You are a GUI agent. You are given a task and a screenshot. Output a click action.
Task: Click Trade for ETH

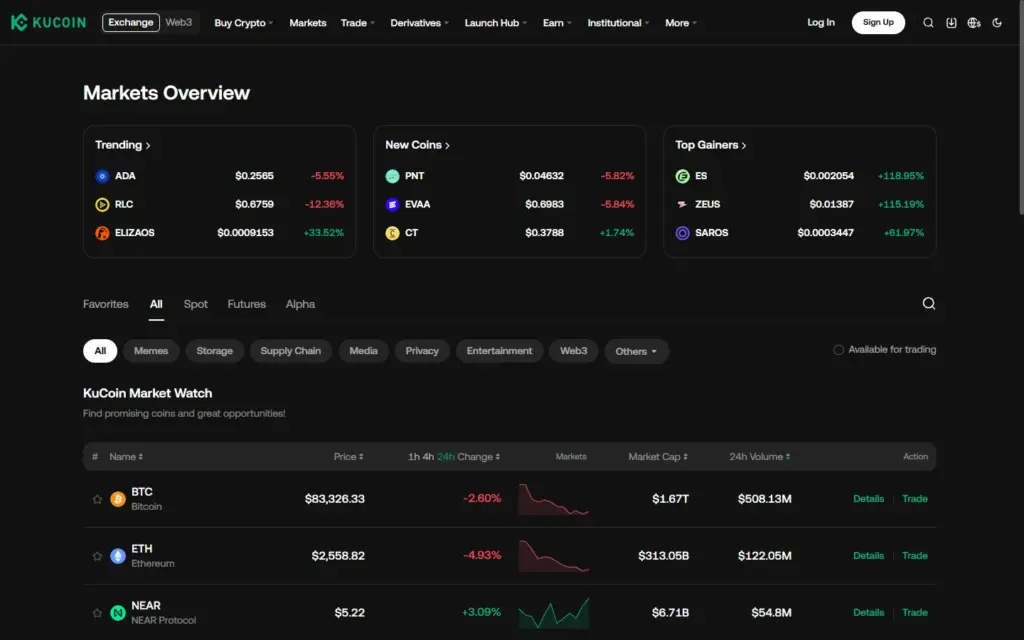click(914, 556)
